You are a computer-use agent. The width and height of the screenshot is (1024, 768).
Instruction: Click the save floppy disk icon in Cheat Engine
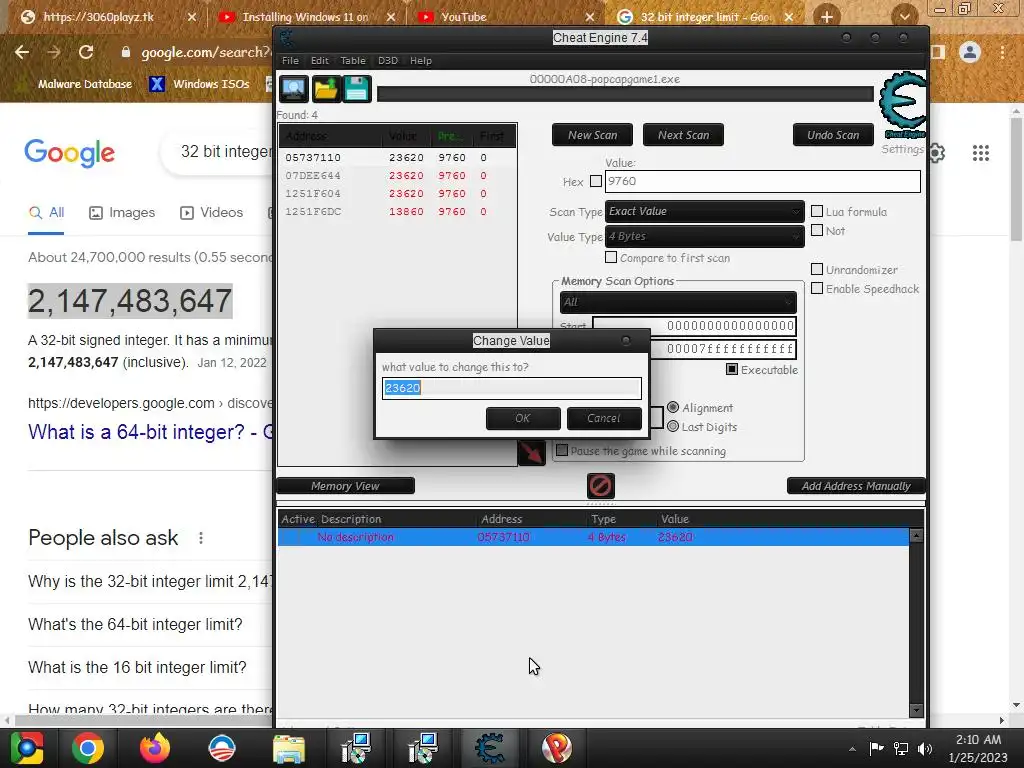pyautogui.click(x=357, y=89)
